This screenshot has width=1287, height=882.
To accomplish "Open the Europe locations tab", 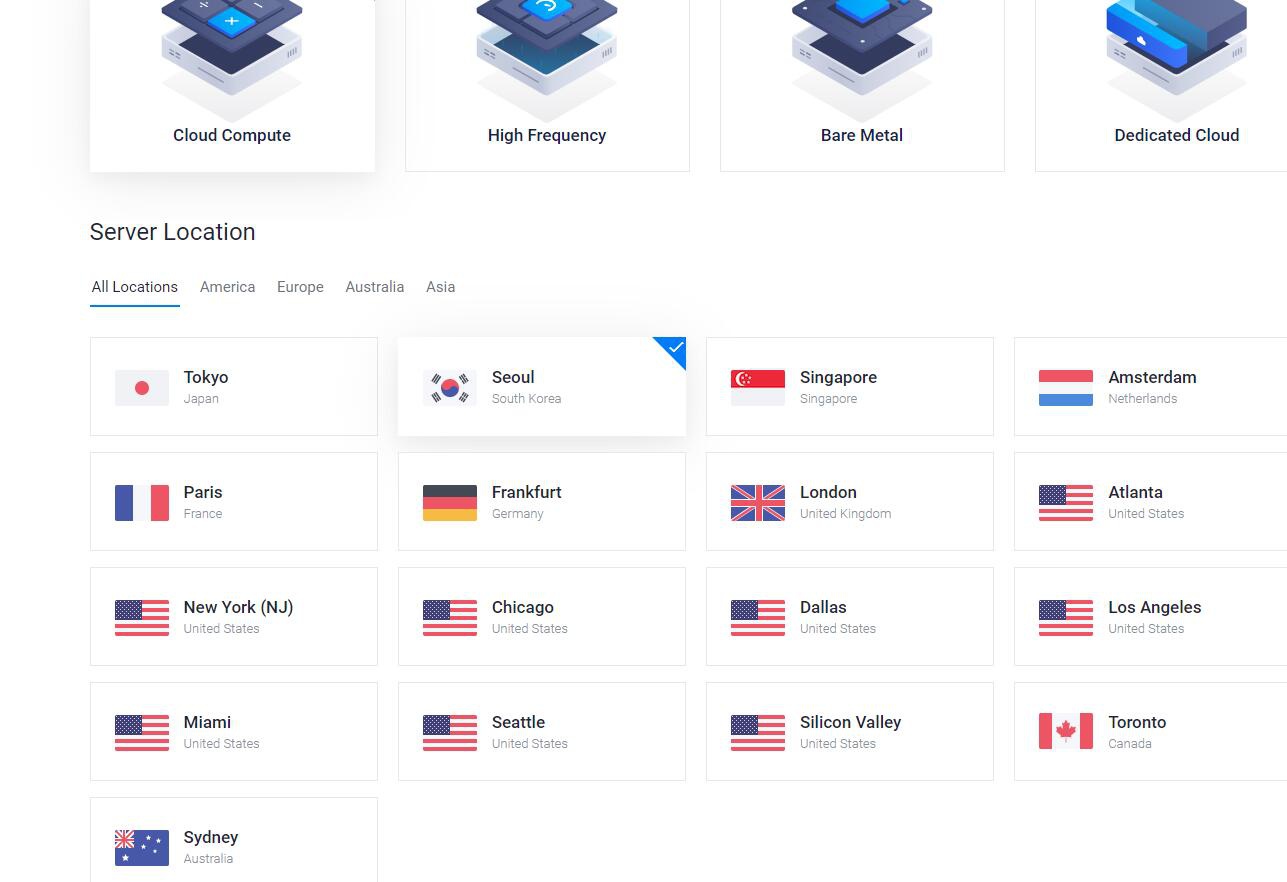I will tap(300, 287).
